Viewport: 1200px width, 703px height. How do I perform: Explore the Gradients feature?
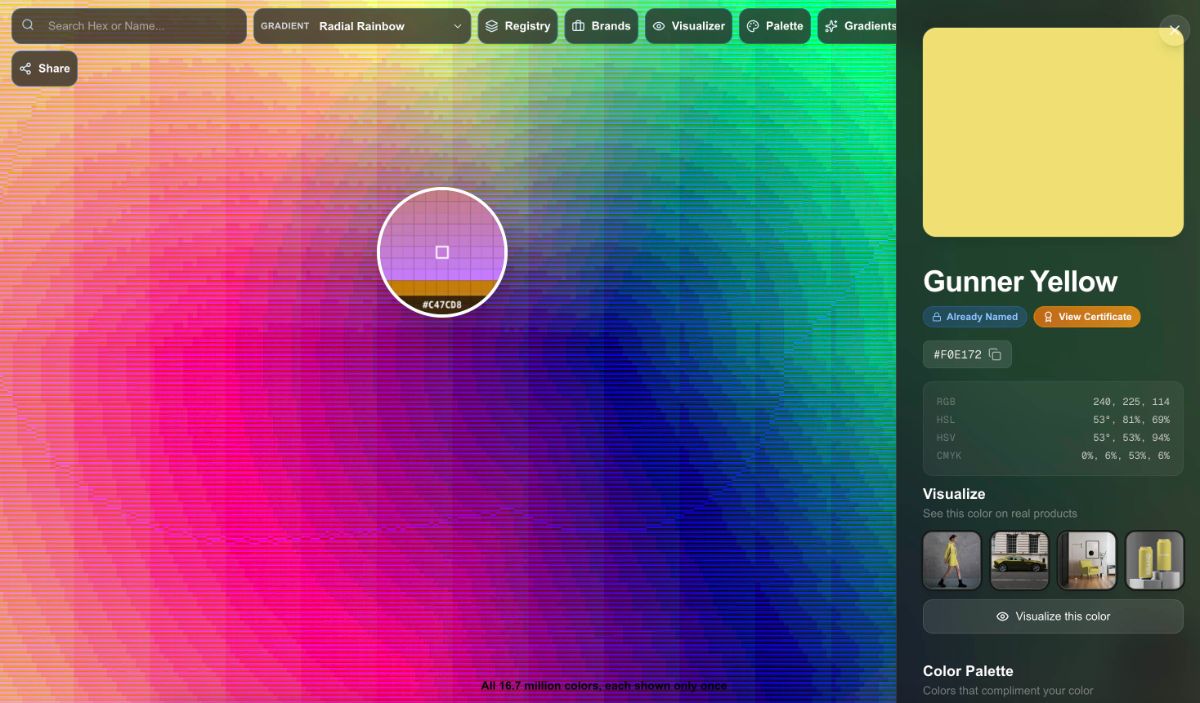click(x=862, y=26)
